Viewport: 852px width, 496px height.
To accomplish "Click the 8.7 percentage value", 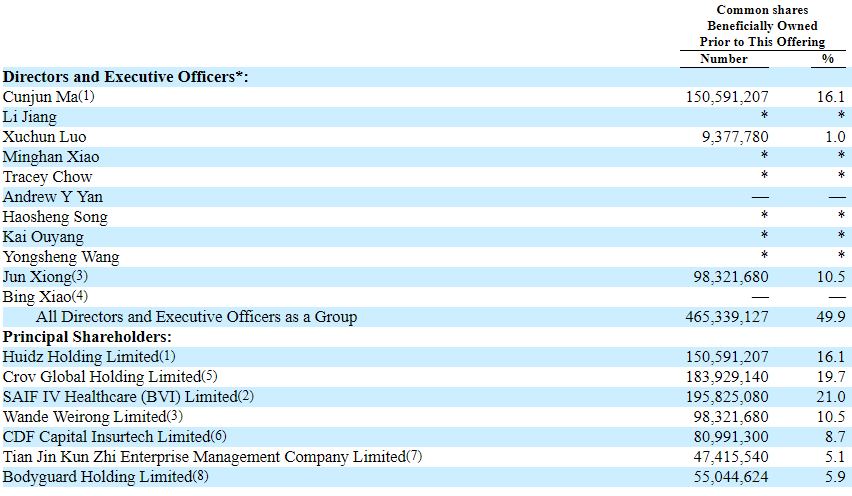I will pos(835,437).
